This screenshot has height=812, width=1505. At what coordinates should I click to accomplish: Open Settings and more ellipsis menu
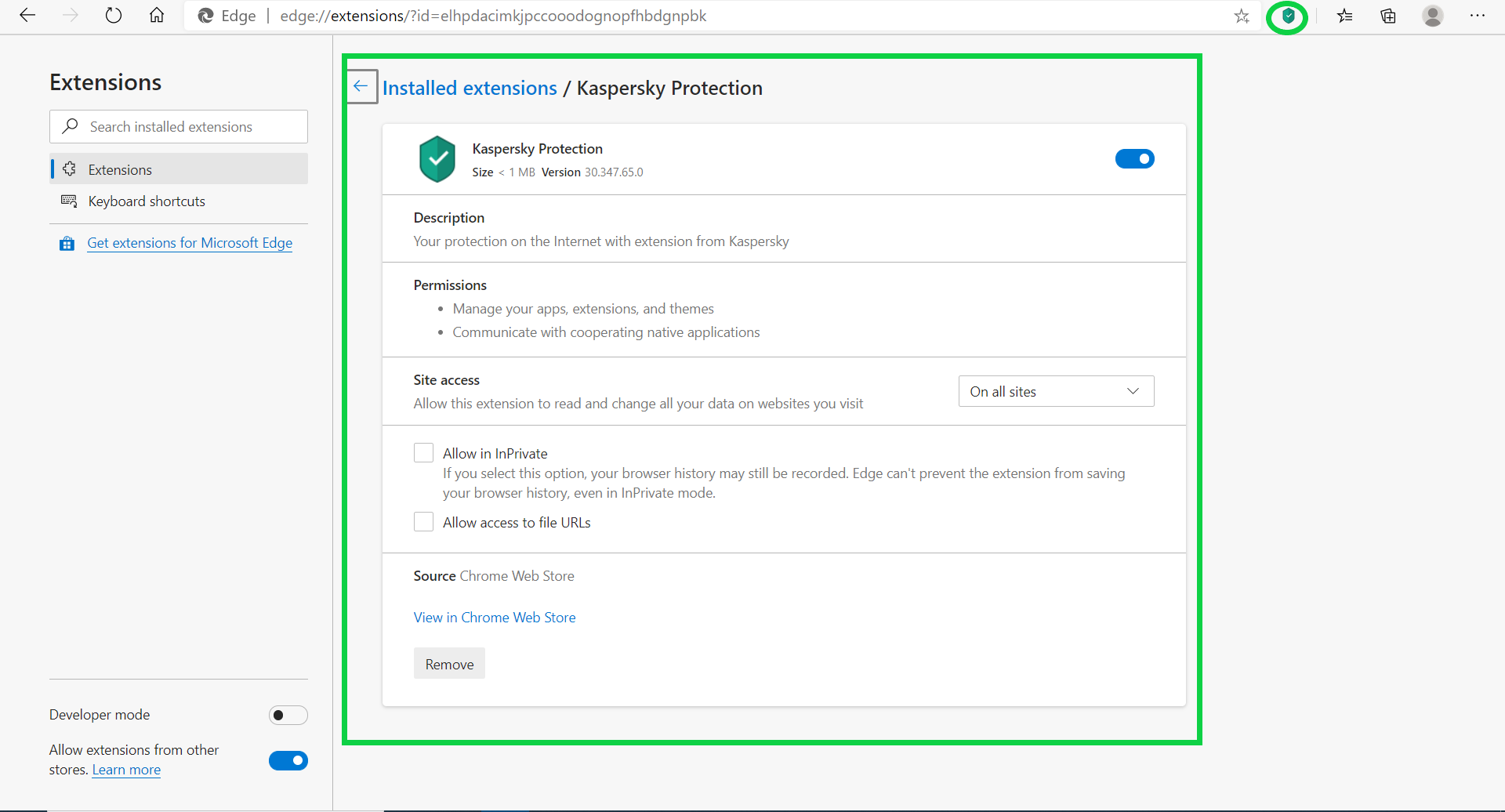coord(1478,16)
